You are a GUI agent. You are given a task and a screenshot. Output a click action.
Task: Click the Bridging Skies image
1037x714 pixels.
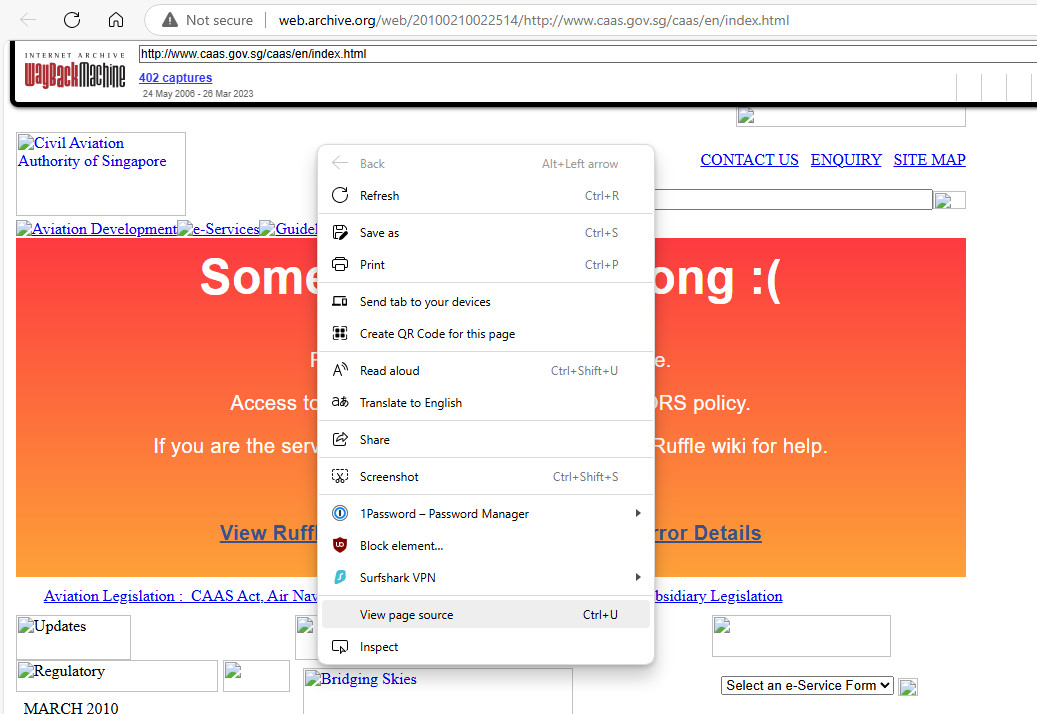point(438,691)
